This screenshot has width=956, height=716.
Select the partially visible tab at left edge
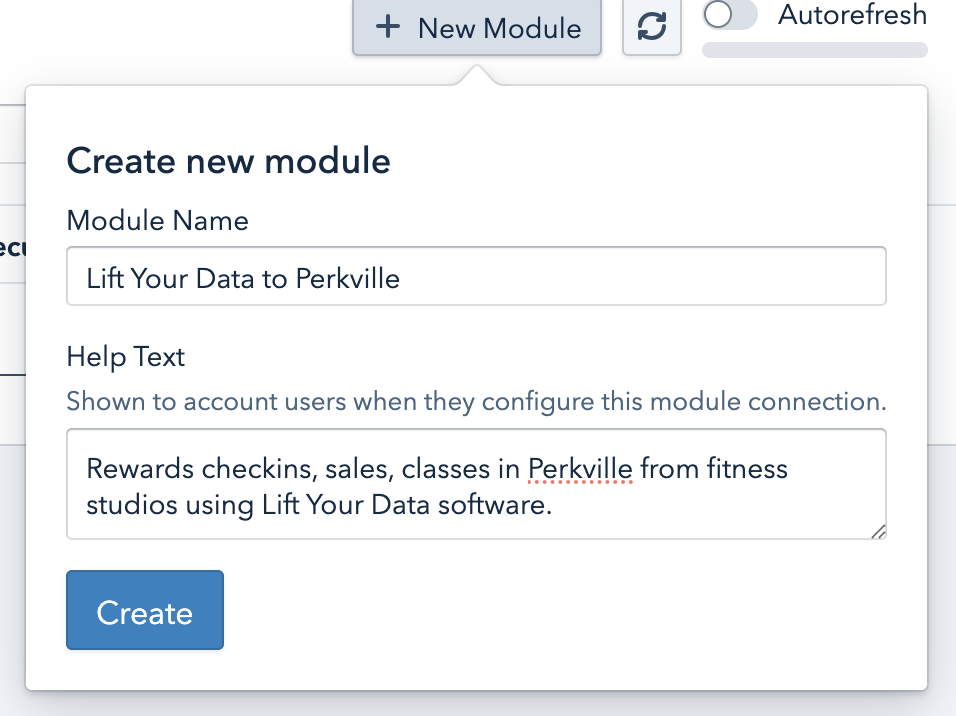pyautogui.click(x=12, y=249)
